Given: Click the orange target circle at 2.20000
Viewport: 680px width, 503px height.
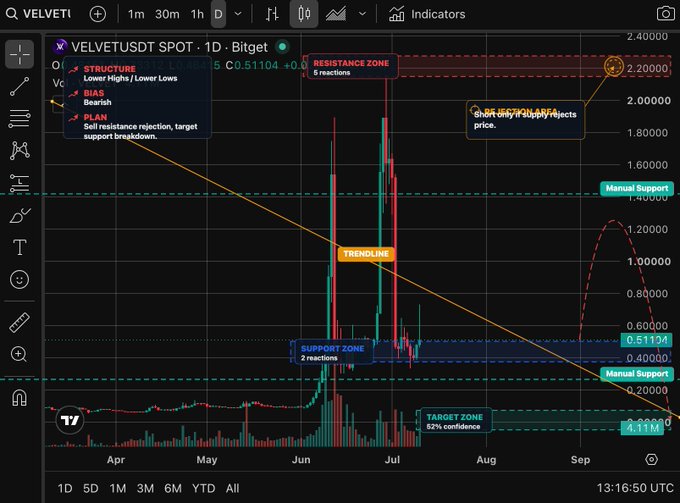Looking at the screenshot, I should 613,66.
